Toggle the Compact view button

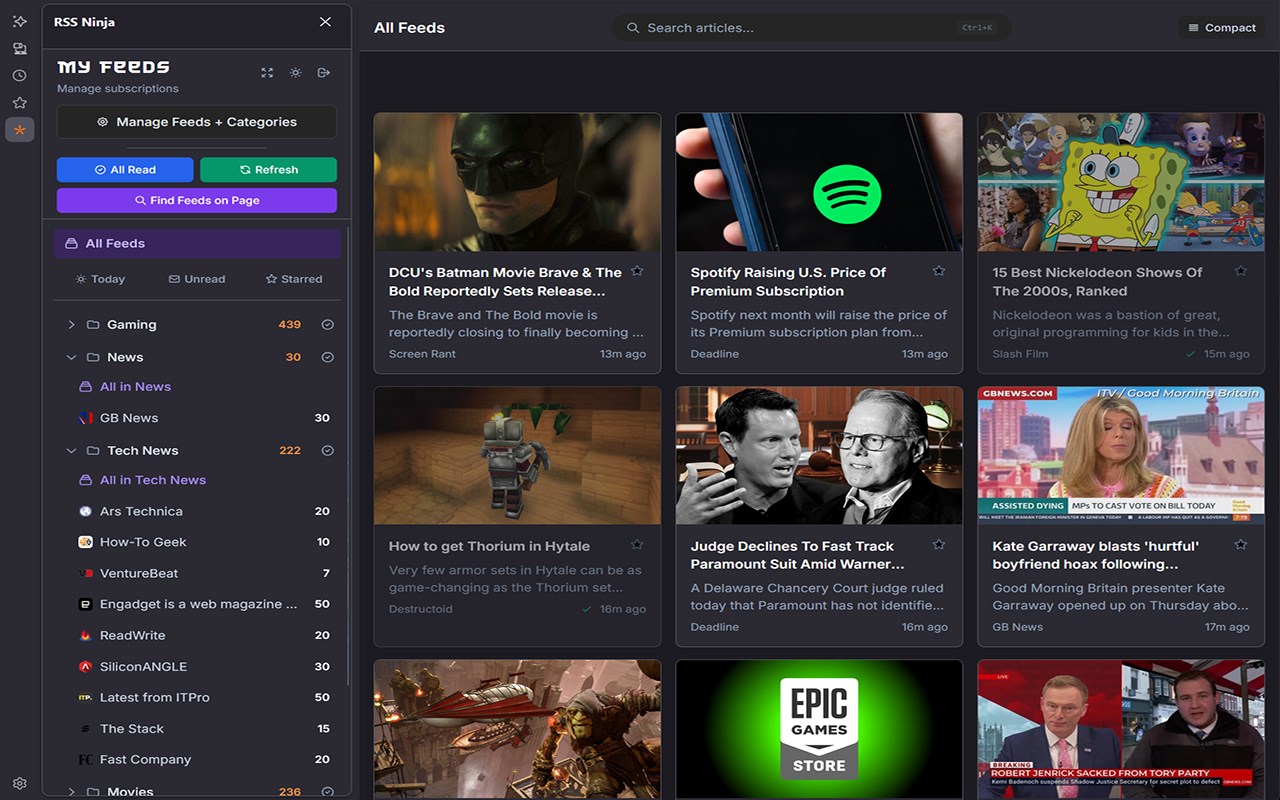click(1222, 28)
